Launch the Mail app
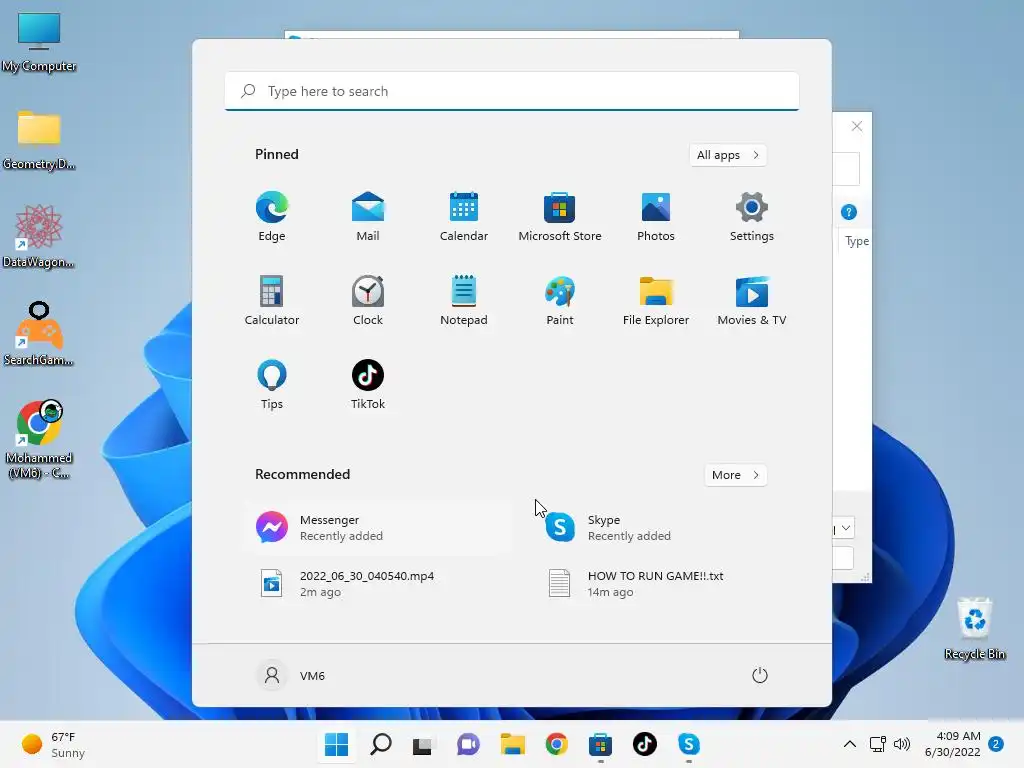1024x768 pixels. pyautogui.click(x=368, y=217)
